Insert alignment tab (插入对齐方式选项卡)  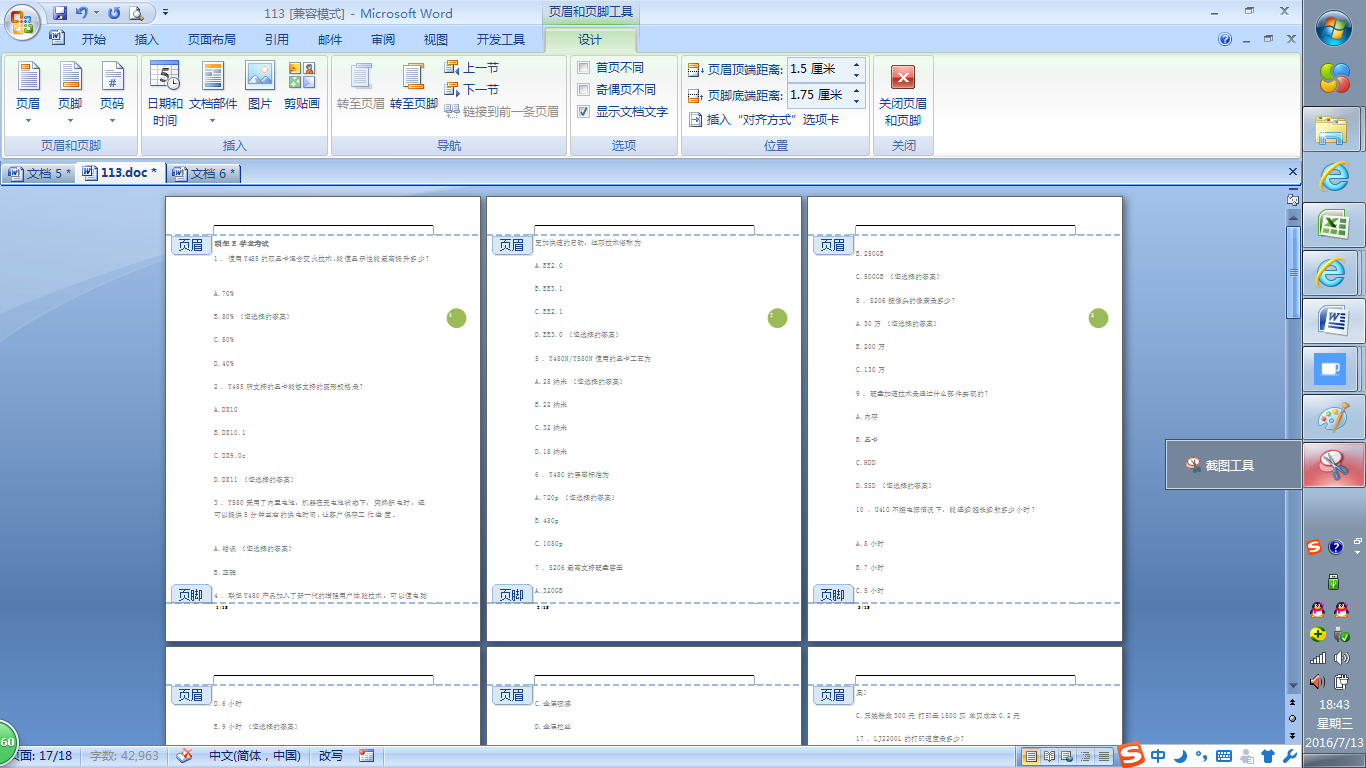tap(763, 120)
